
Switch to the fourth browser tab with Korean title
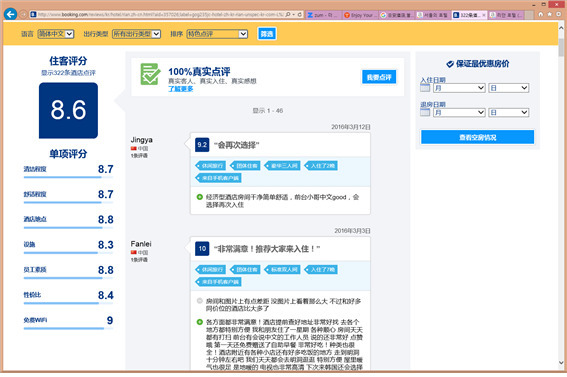433,15
